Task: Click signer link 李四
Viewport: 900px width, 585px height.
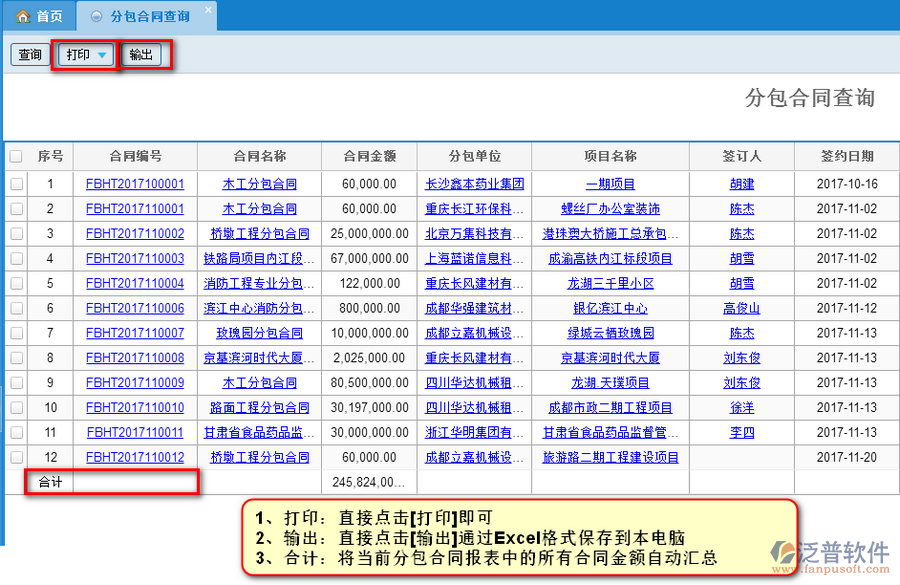Action: pyautogui.click(x=741, y=433)
